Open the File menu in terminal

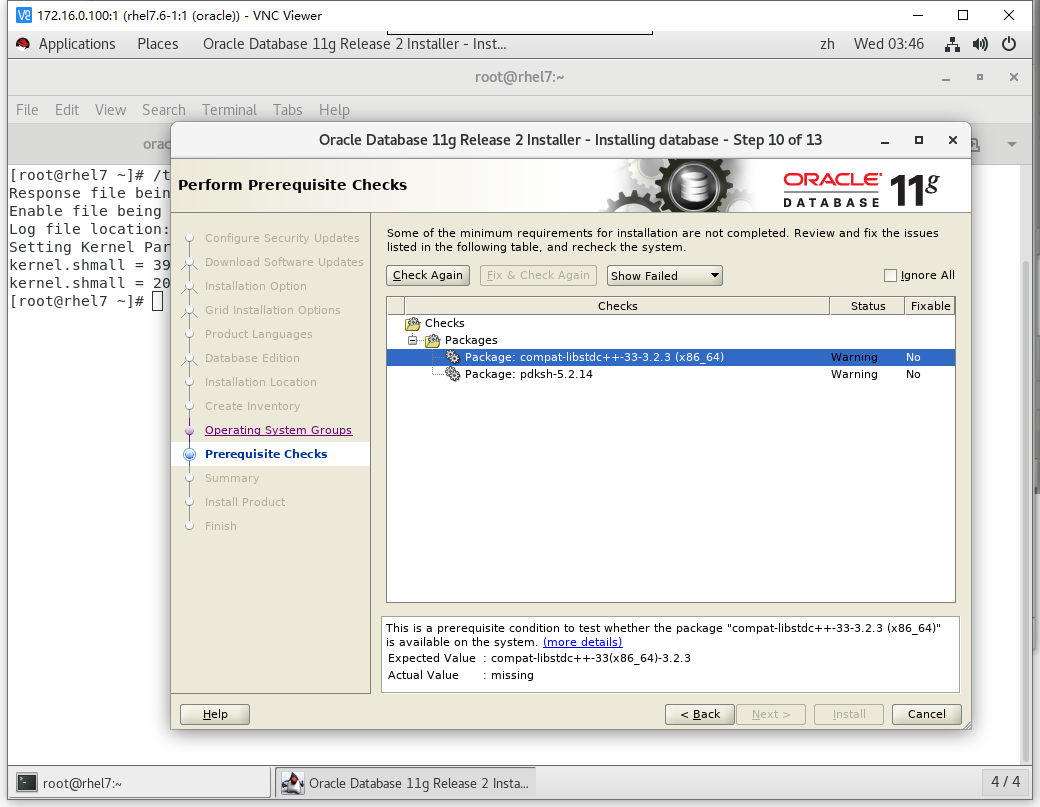coord(27,110)
